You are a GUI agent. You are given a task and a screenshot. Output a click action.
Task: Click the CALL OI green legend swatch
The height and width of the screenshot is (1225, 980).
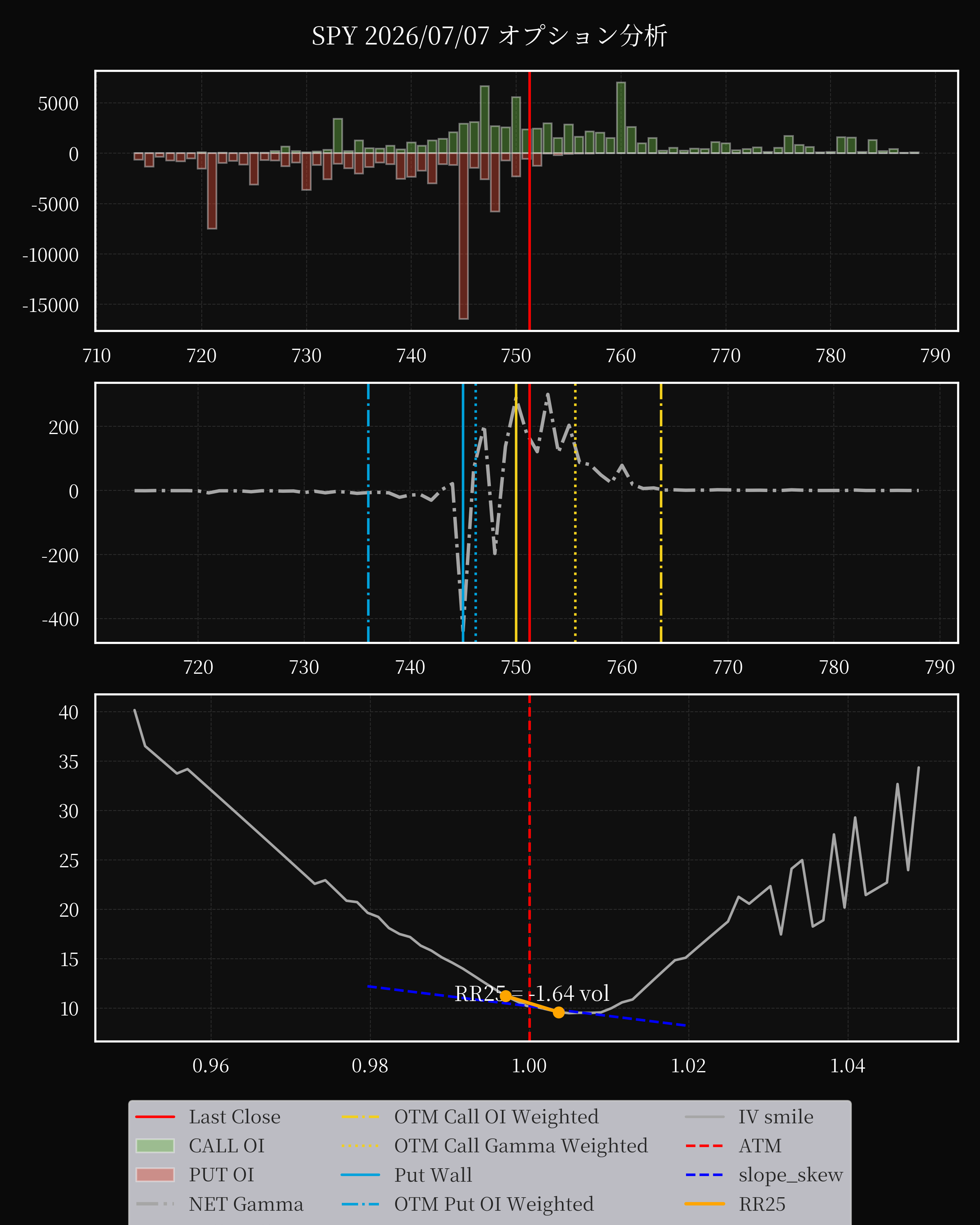(x=155, y=1145)
